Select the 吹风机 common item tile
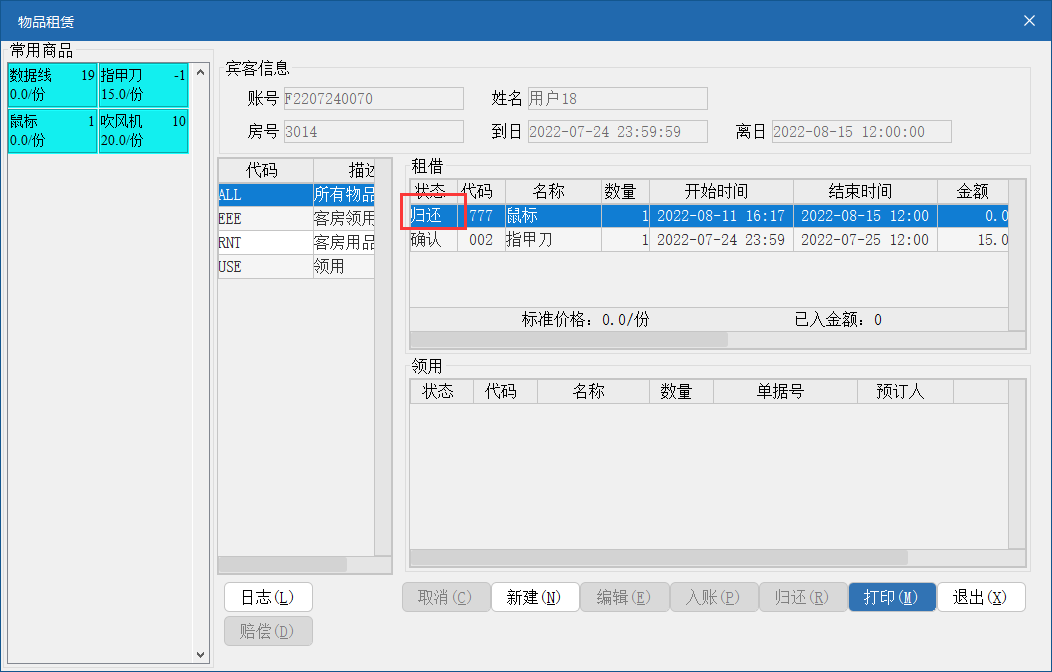Screen dimensions: 1052x672 click(144, 131)
